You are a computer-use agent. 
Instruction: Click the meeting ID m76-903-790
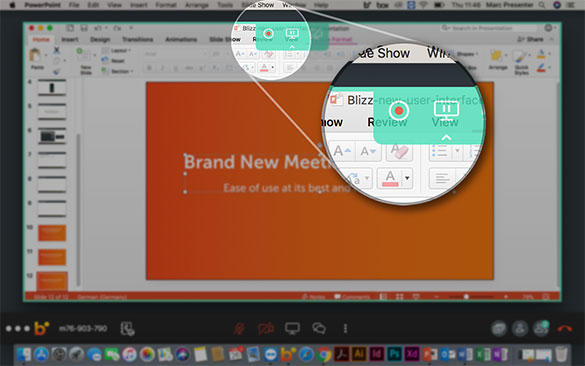point(83,328)
